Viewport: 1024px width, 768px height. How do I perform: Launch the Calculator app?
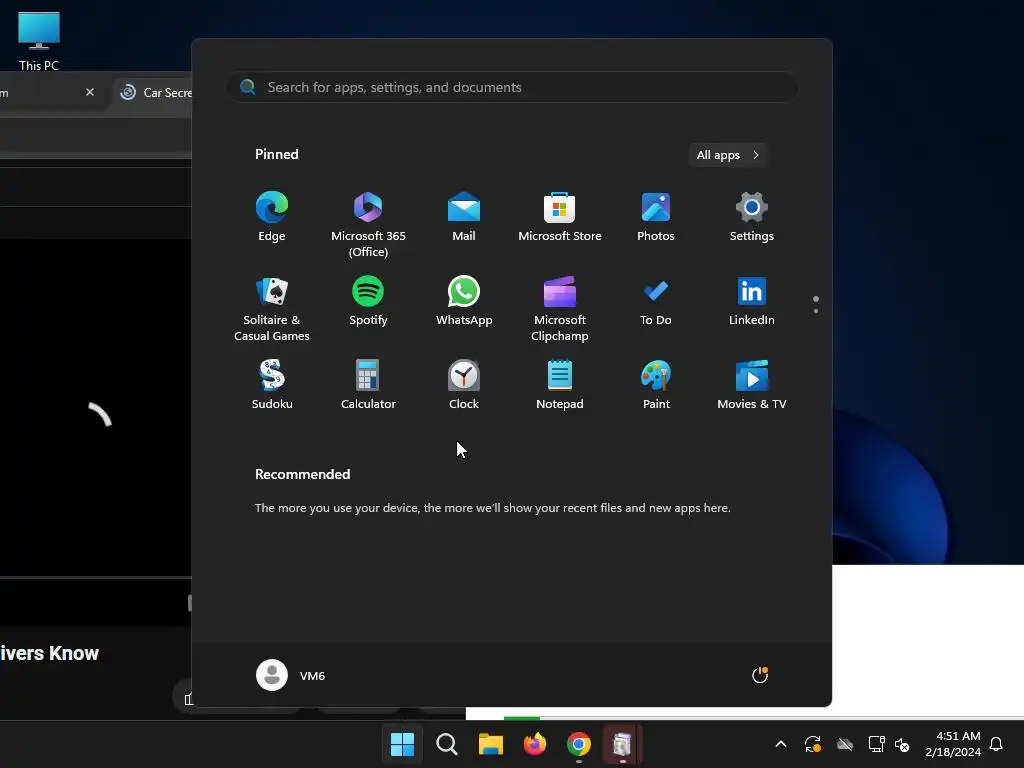(368, 385)
